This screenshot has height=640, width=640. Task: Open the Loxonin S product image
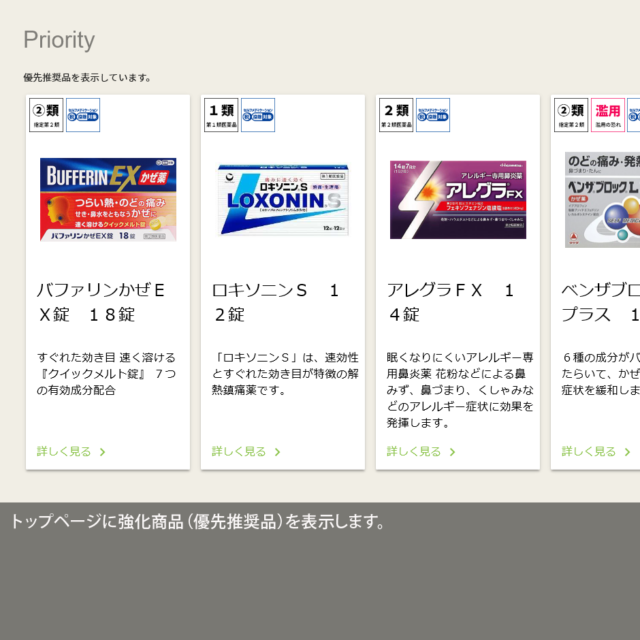(x=283, y=199)
